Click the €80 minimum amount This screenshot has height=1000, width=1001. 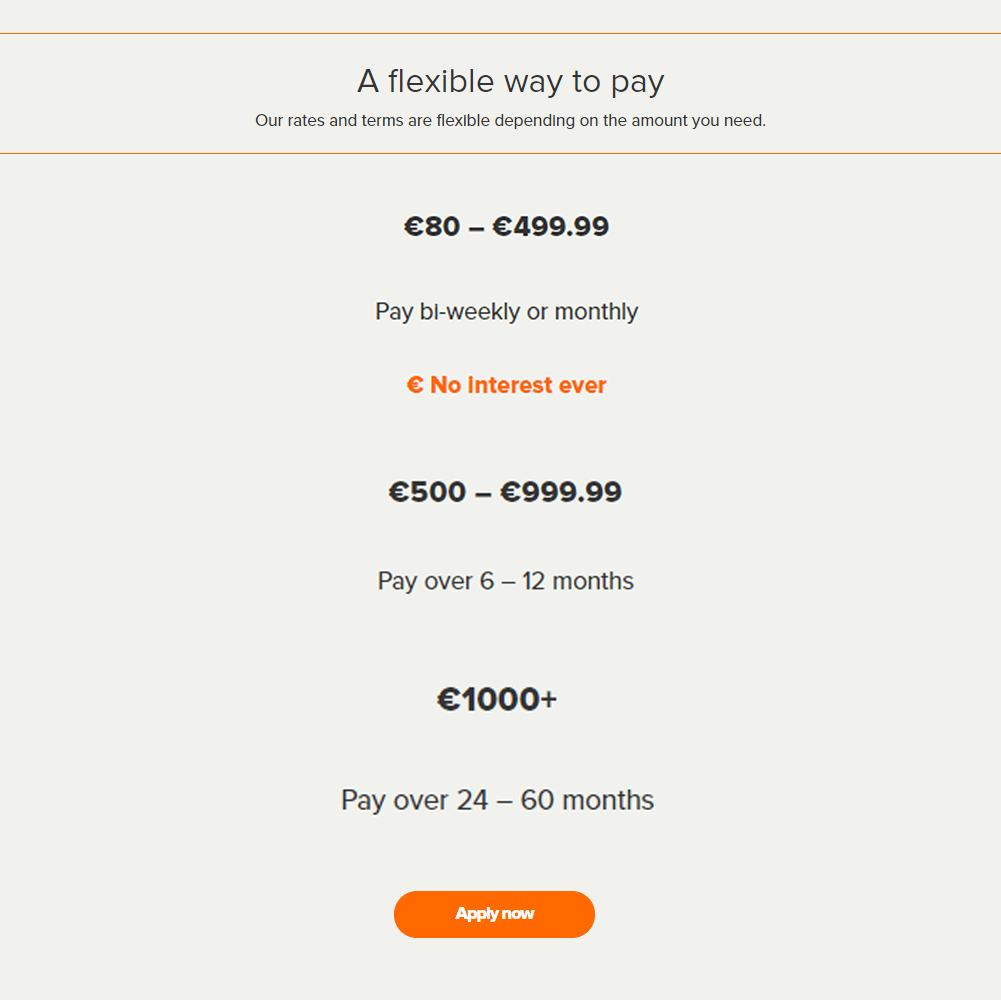pyautogui.click(x=432, y=226)
